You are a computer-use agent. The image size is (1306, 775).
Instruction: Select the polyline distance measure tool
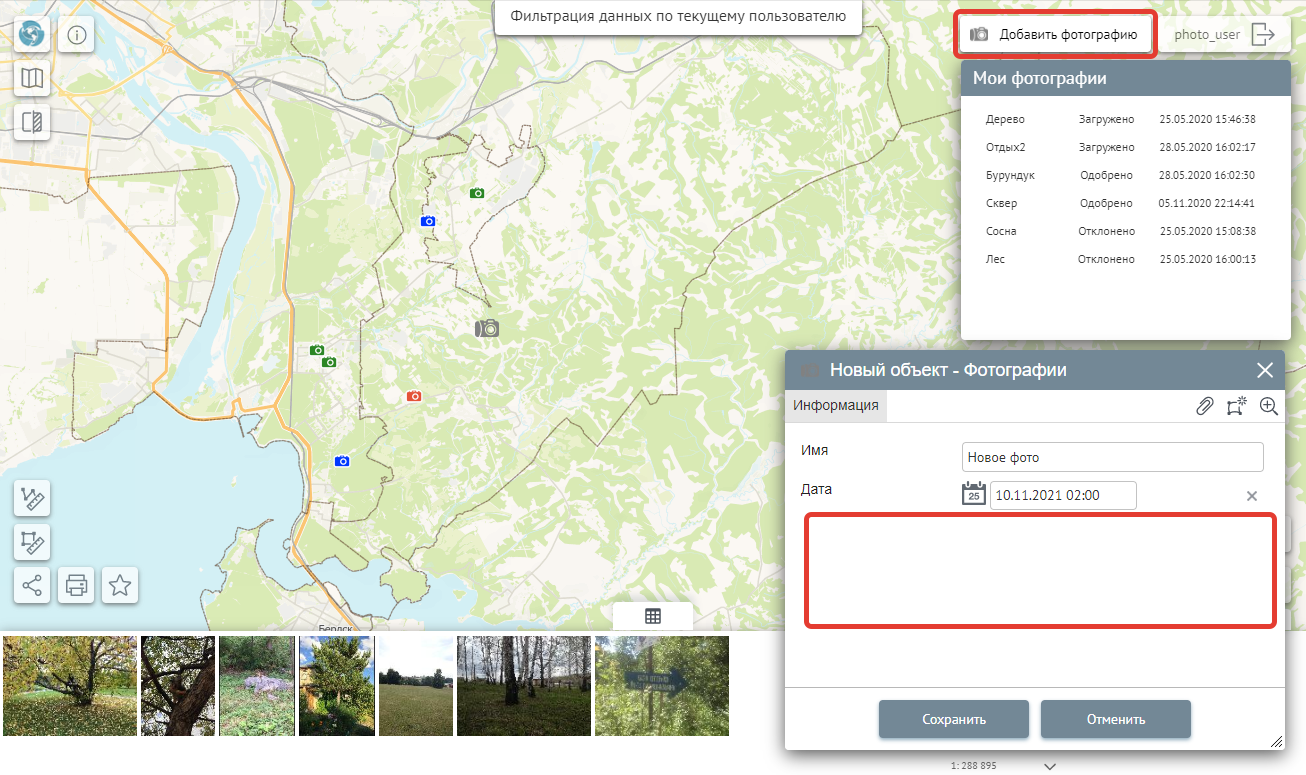(x=32, y=499)
